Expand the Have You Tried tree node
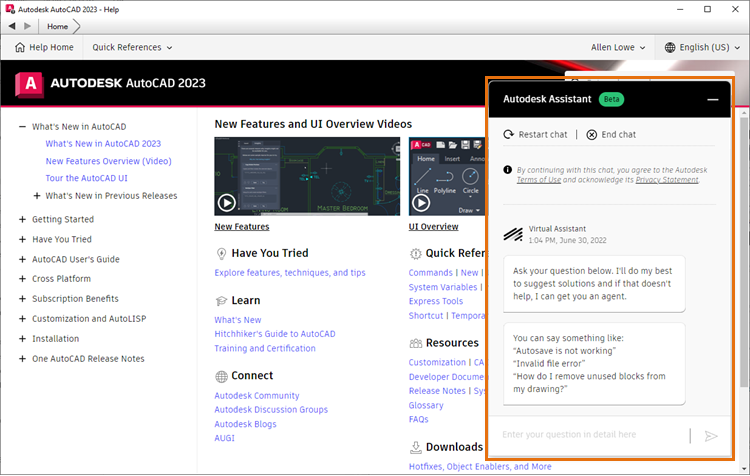Screen dimensions: 750x476 click(22, 239)
